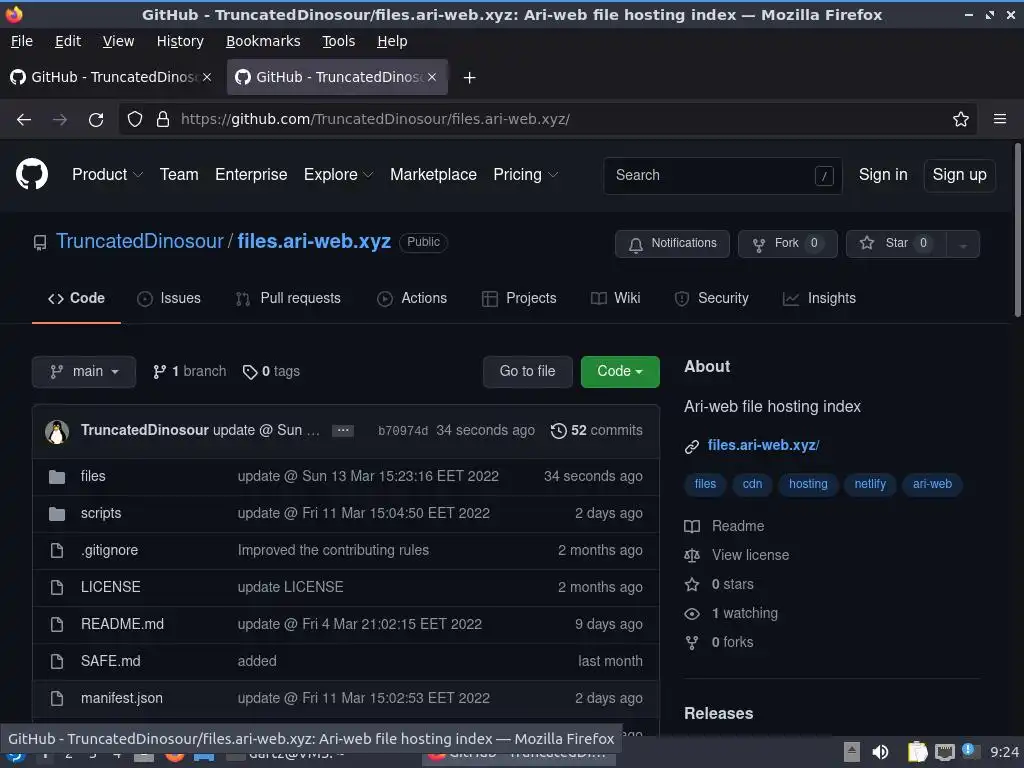
Task: Close the first GitHub tab
Action: point(207,77)
